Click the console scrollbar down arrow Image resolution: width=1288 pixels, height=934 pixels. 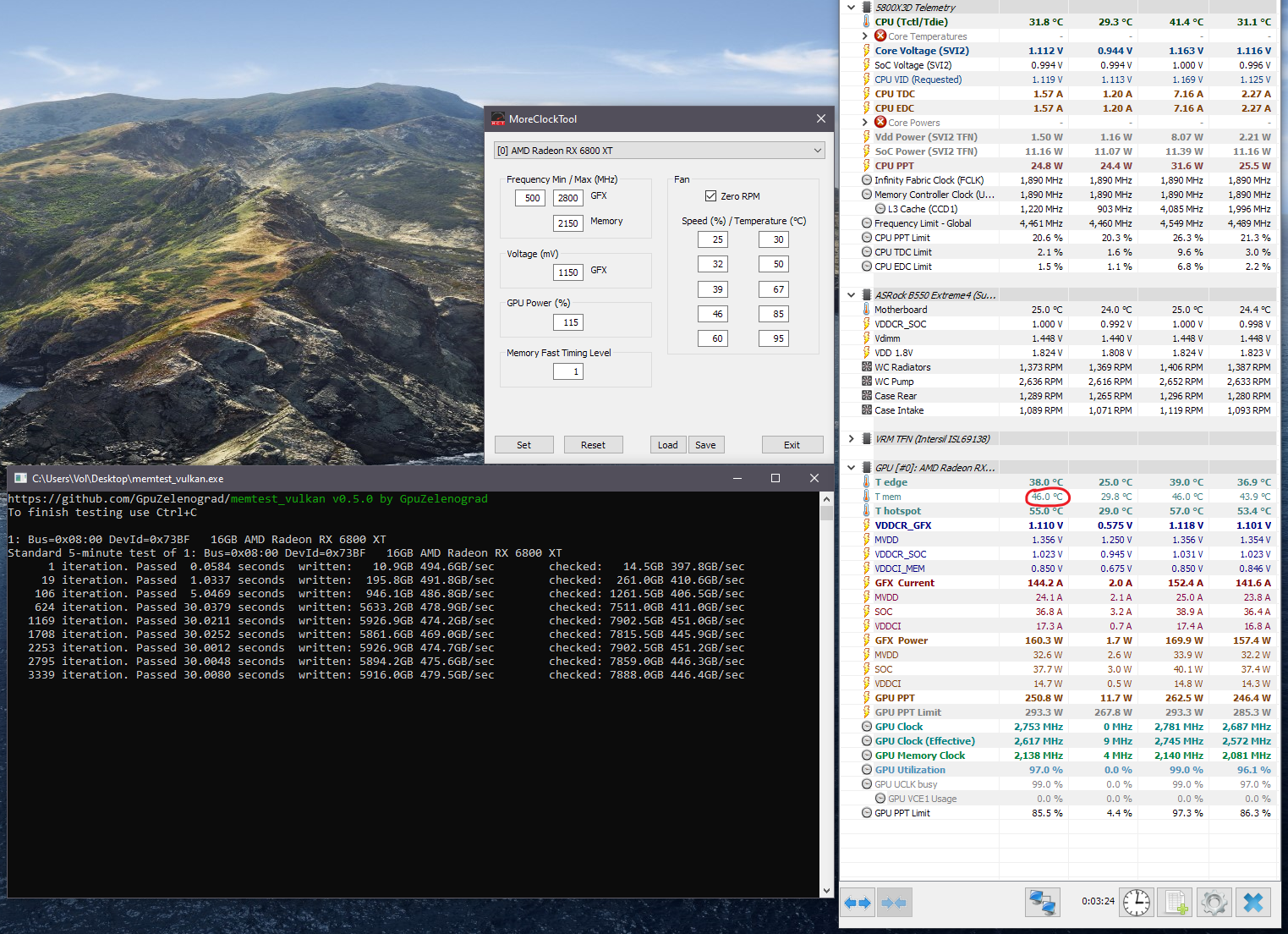tap(826, 890)
